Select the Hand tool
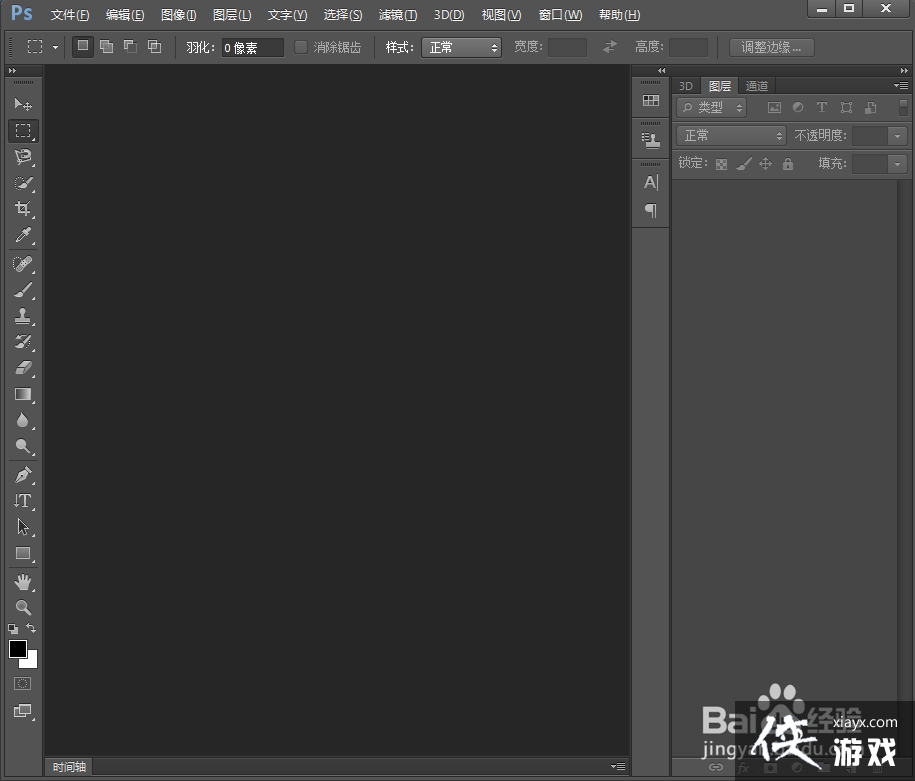Image resolution: width=915 pixels, height=781 pixels. pyautogui.click(x=23, y=581)
